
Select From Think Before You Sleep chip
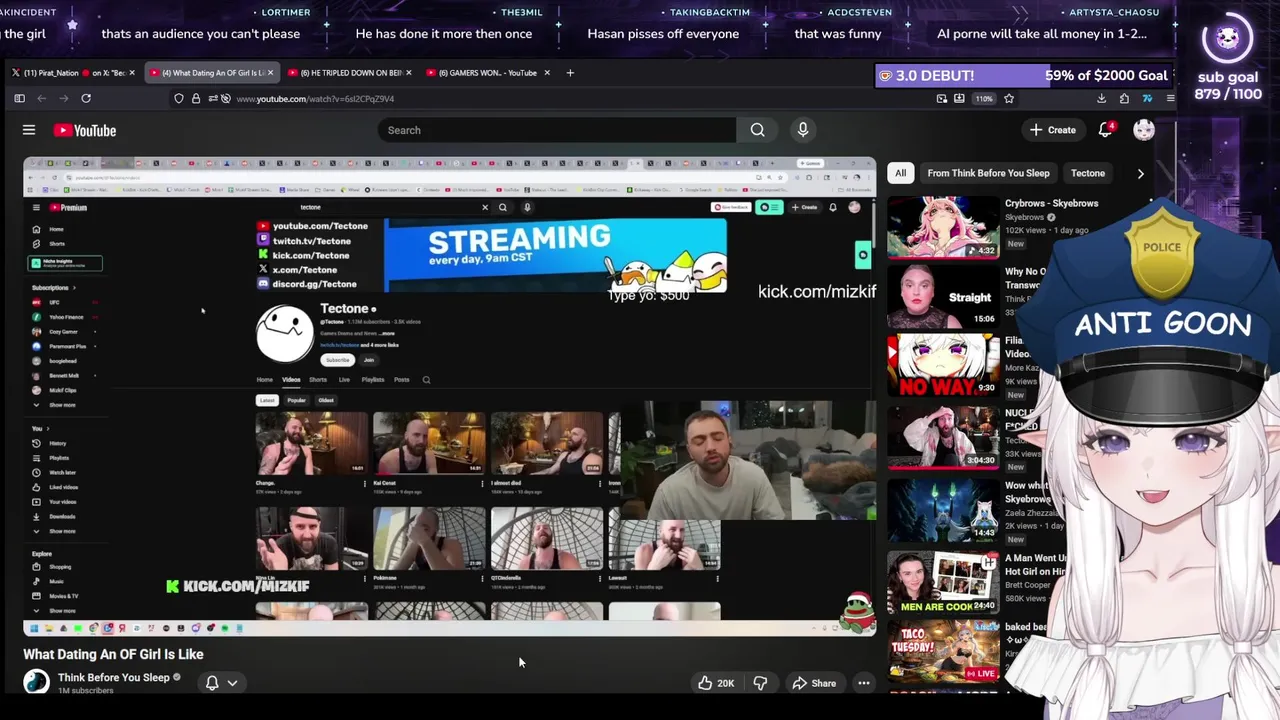point(988,173)
